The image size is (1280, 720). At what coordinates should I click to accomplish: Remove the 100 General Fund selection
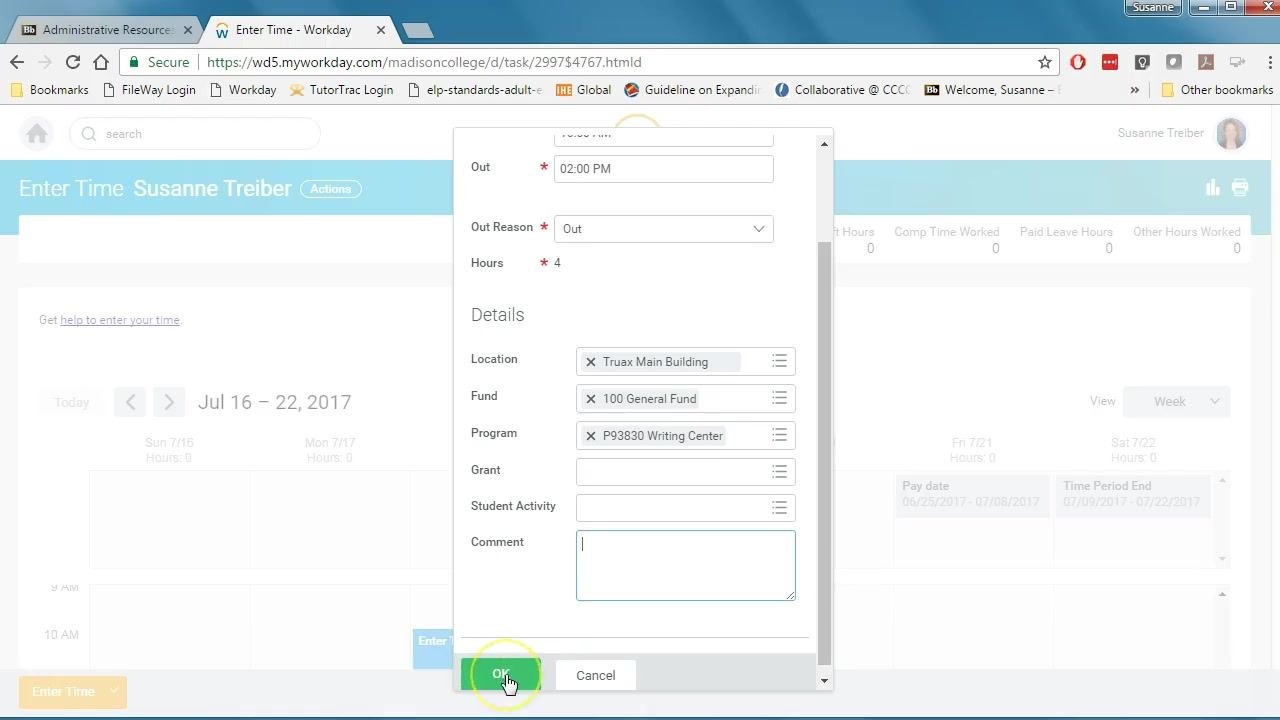(x=590, y=399)
